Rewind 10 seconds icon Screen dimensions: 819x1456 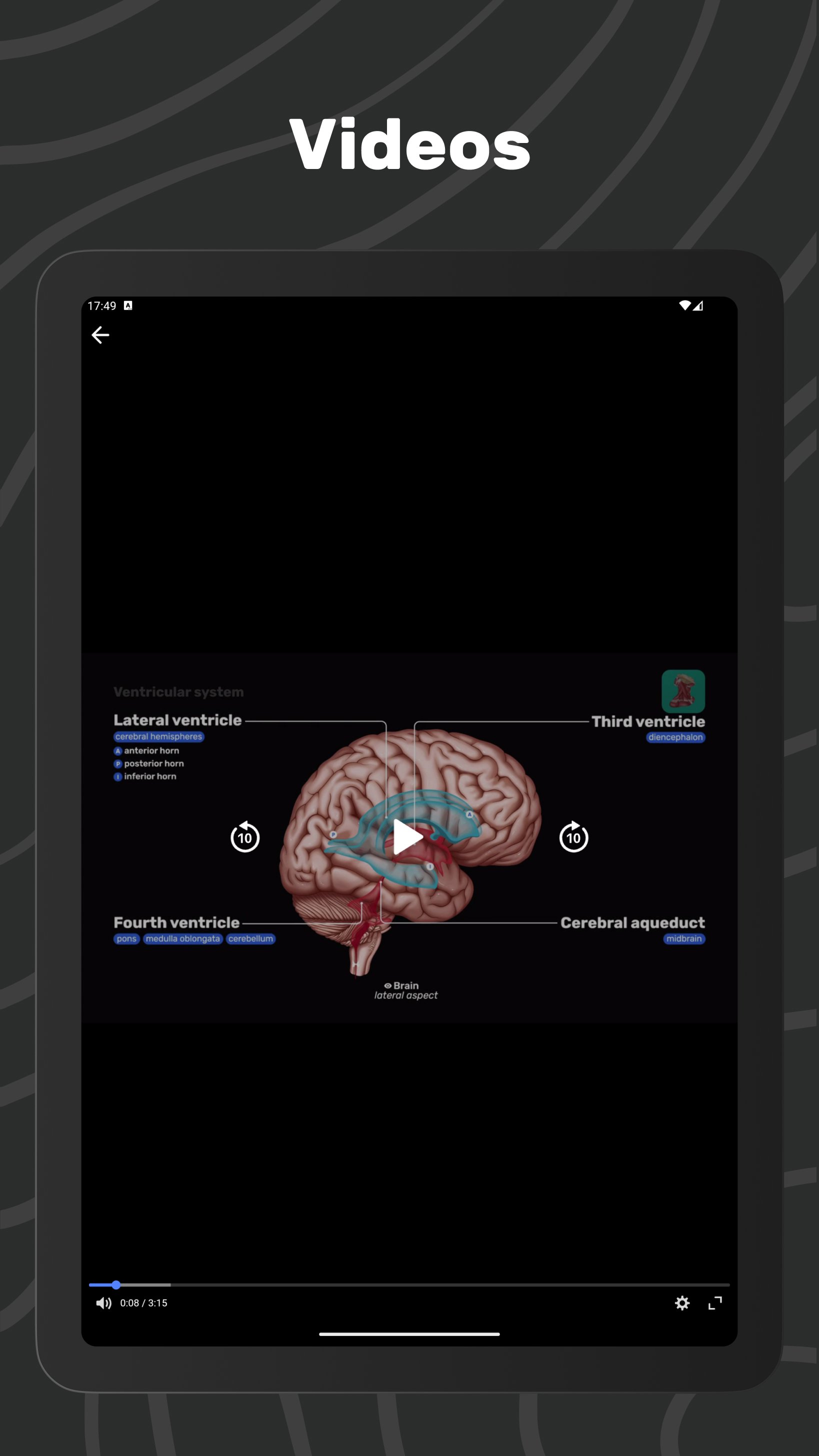point(244,836)
